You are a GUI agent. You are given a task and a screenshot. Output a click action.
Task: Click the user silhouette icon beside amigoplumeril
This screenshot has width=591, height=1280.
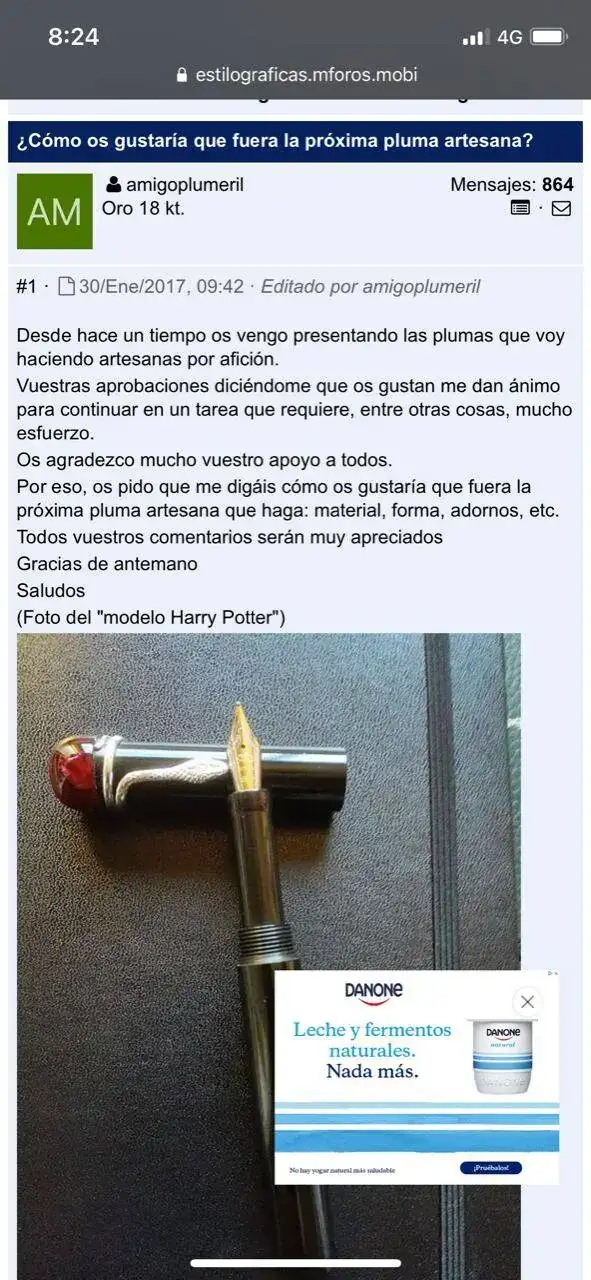[x=114, y=185]
